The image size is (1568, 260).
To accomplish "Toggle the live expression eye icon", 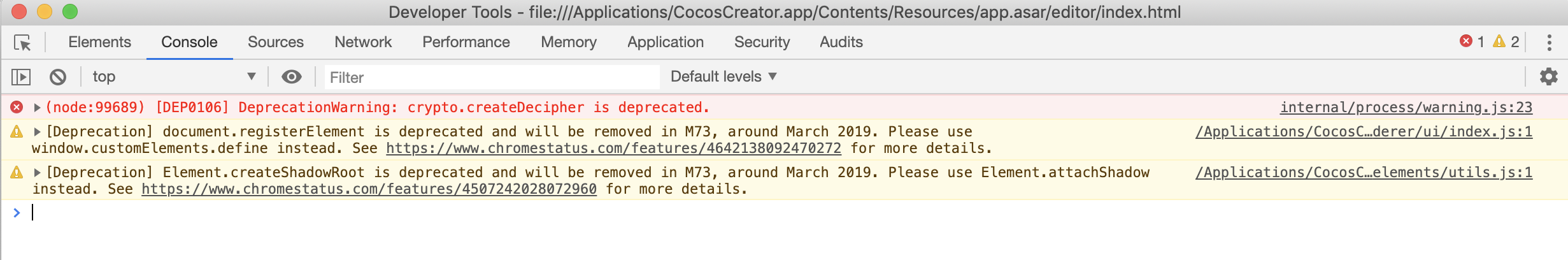I will [x=292, y=77].
